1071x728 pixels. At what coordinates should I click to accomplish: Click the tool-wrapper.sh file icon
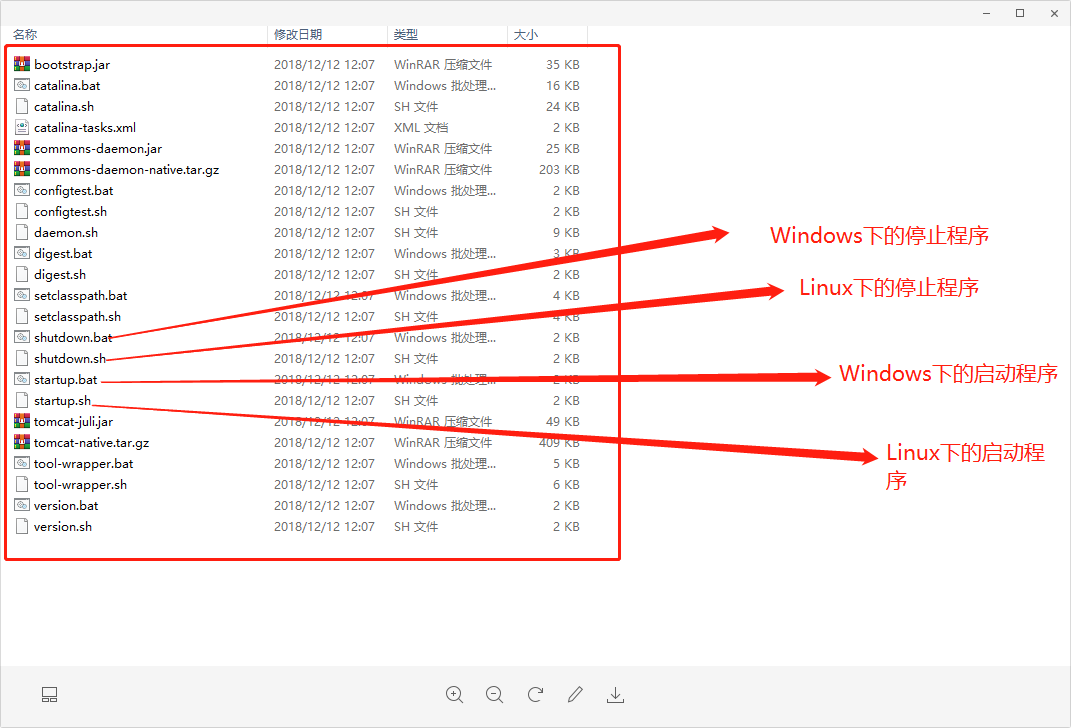tap(22, 484)
